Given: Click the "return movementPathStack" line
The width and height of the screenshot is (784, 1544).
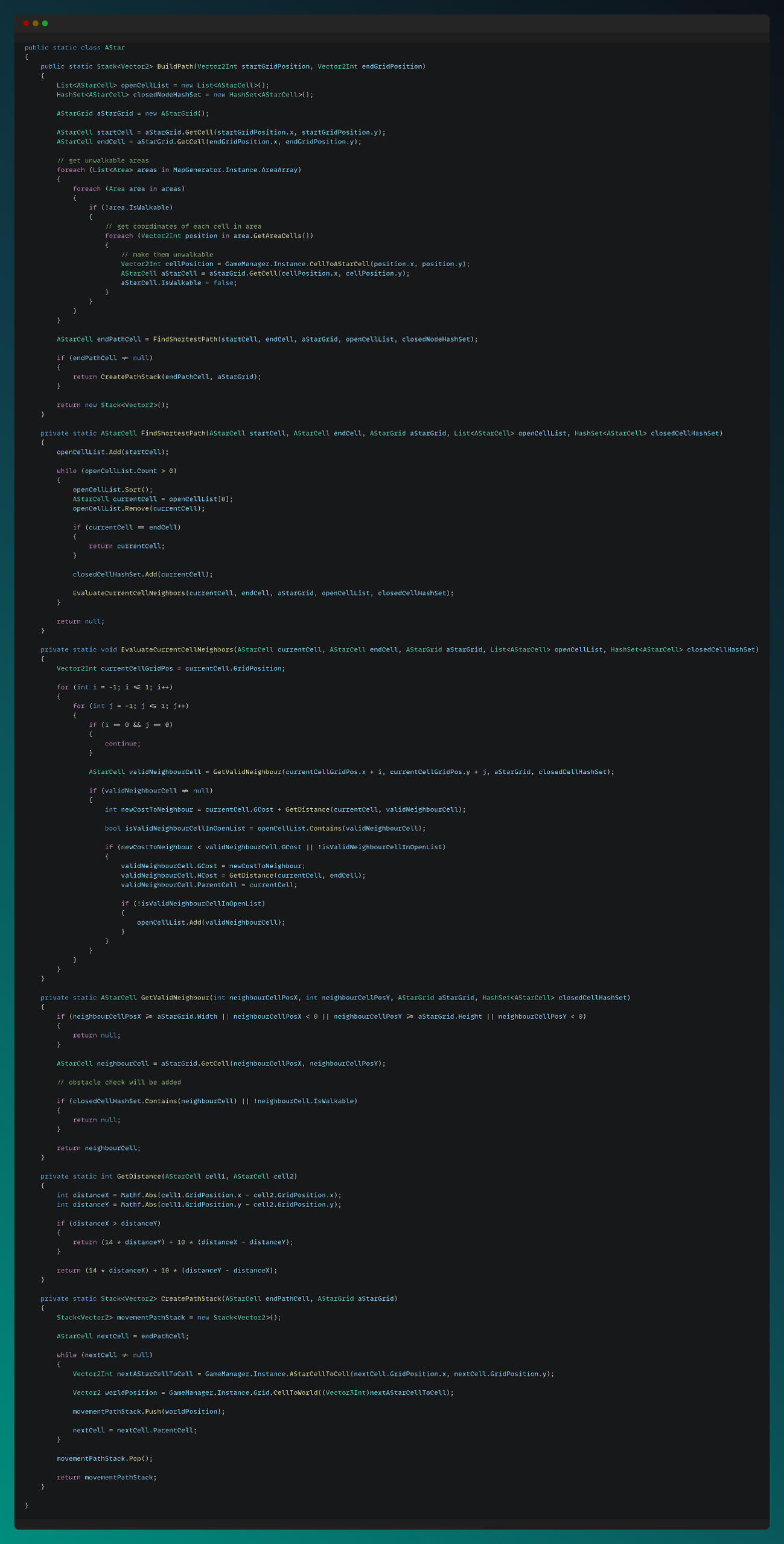Looking at the screenshot, I should (x=106, y=1477).
